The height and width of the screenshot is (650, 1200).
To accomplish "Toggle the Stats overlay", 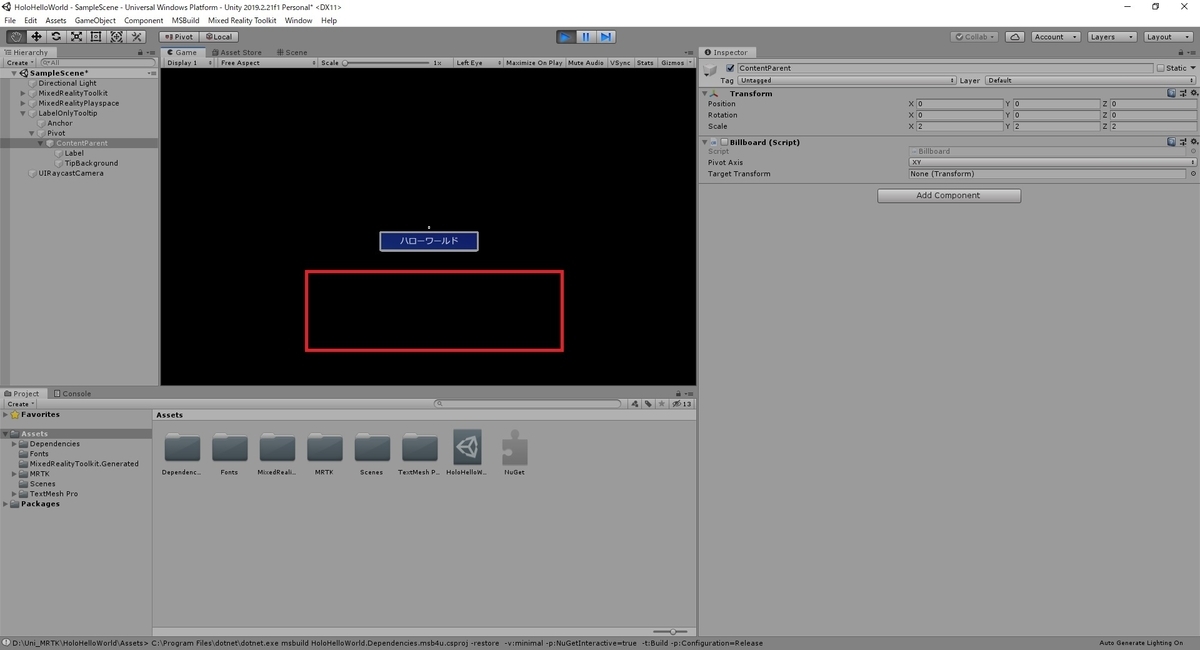I will click(645, 63).
